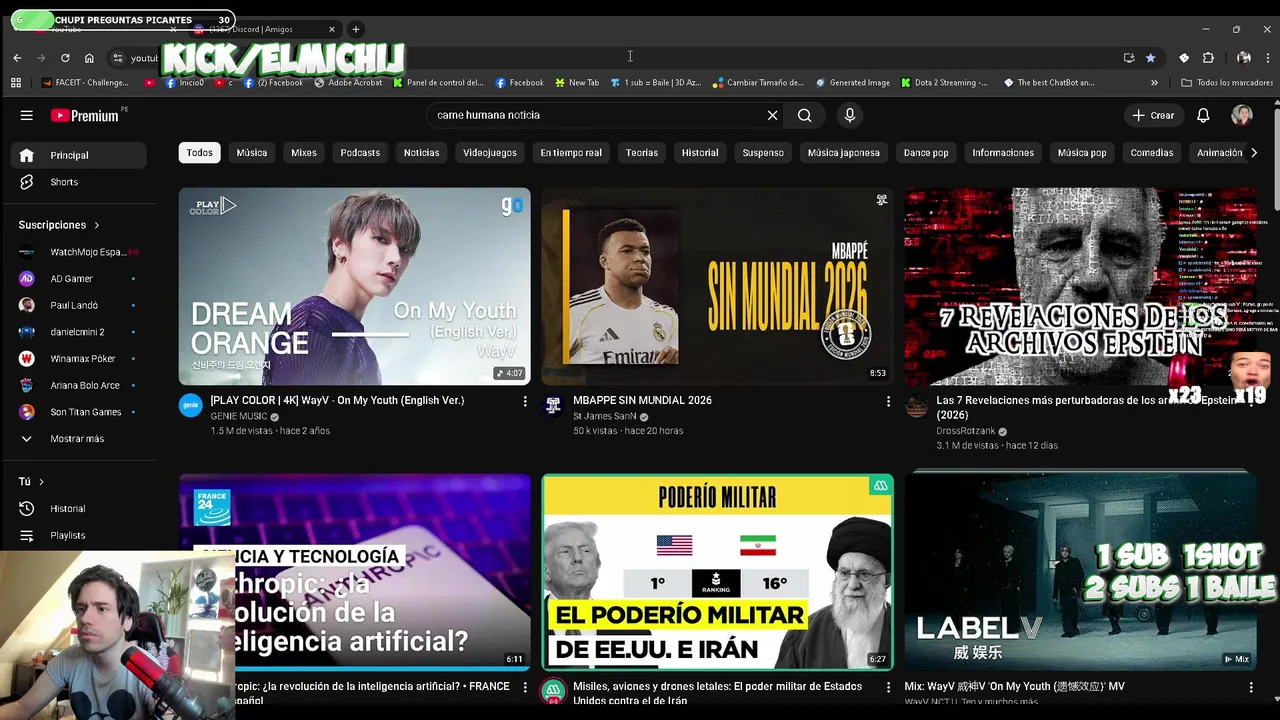Open St James SanN channel avatar
Viewport: 1280px width, 720px height.
553,405
